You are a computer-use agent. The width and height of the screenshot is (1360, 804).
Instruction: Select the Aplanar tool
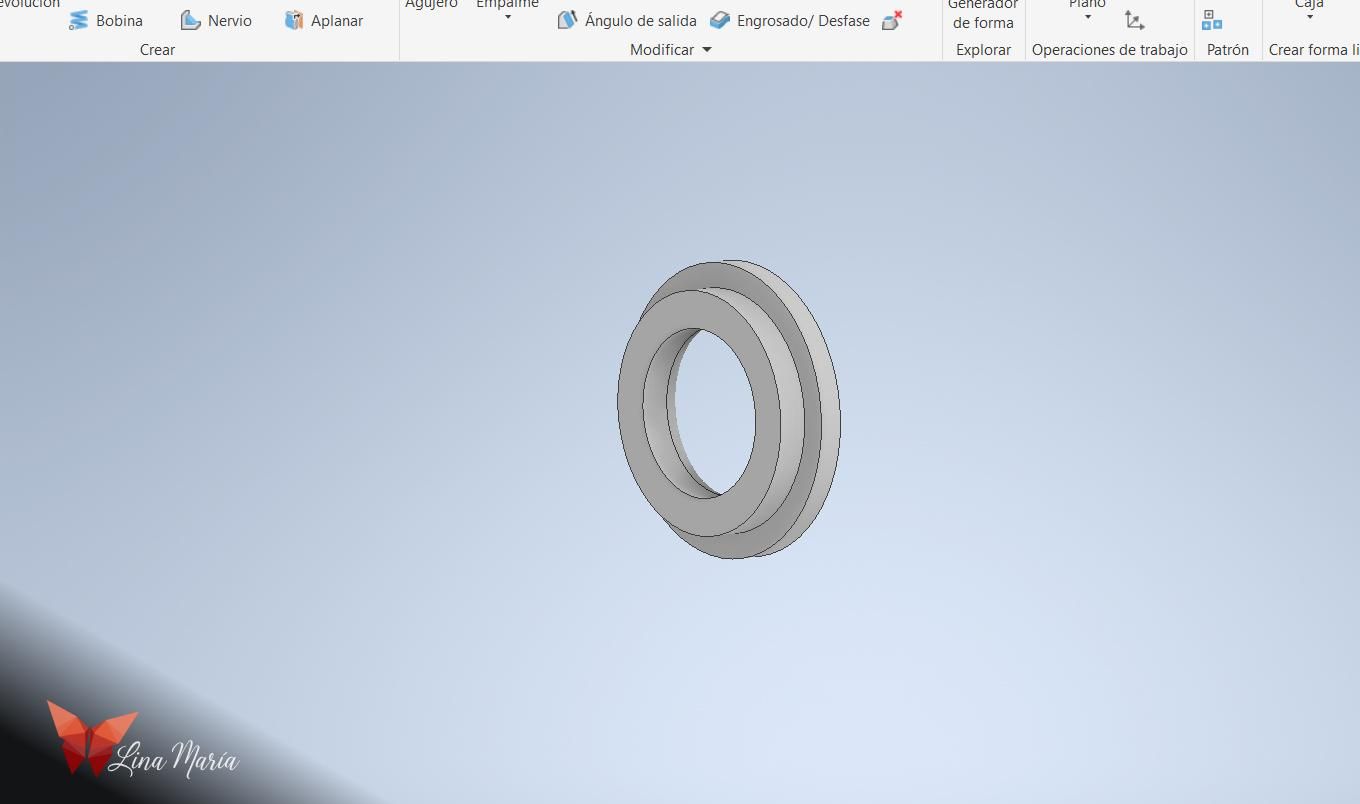click(x=323, y=20)
